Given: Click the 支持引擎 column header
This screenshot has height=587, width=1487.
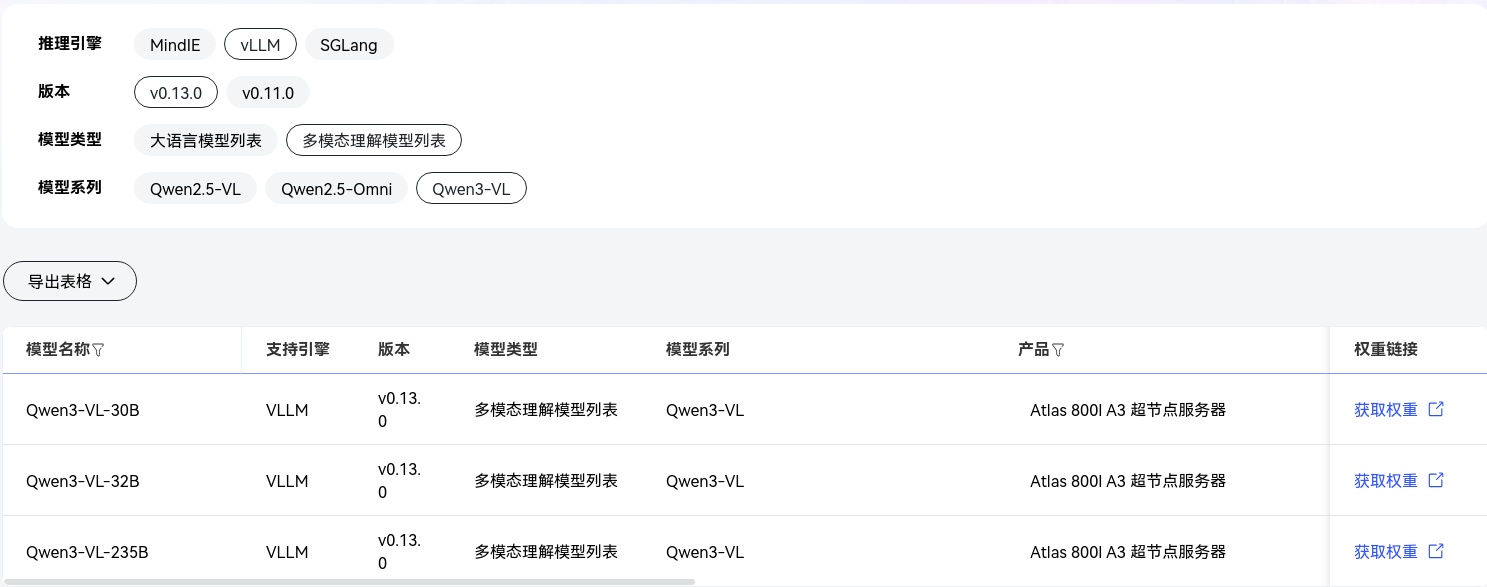Looking at the screenshot, I should coord(298,350).
